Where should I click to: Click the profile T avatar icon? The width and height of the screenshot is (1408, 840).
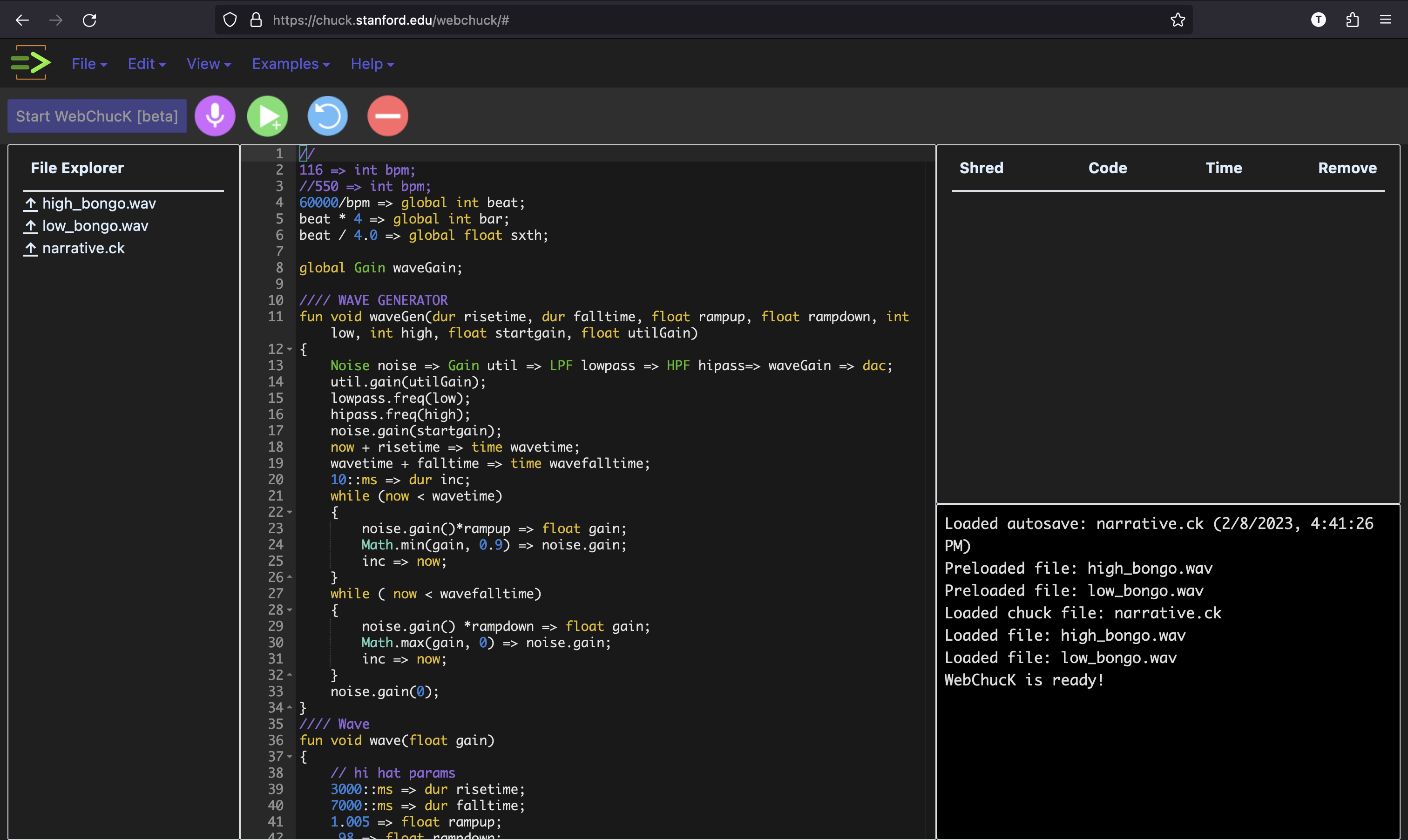[x=1319, y=20]
